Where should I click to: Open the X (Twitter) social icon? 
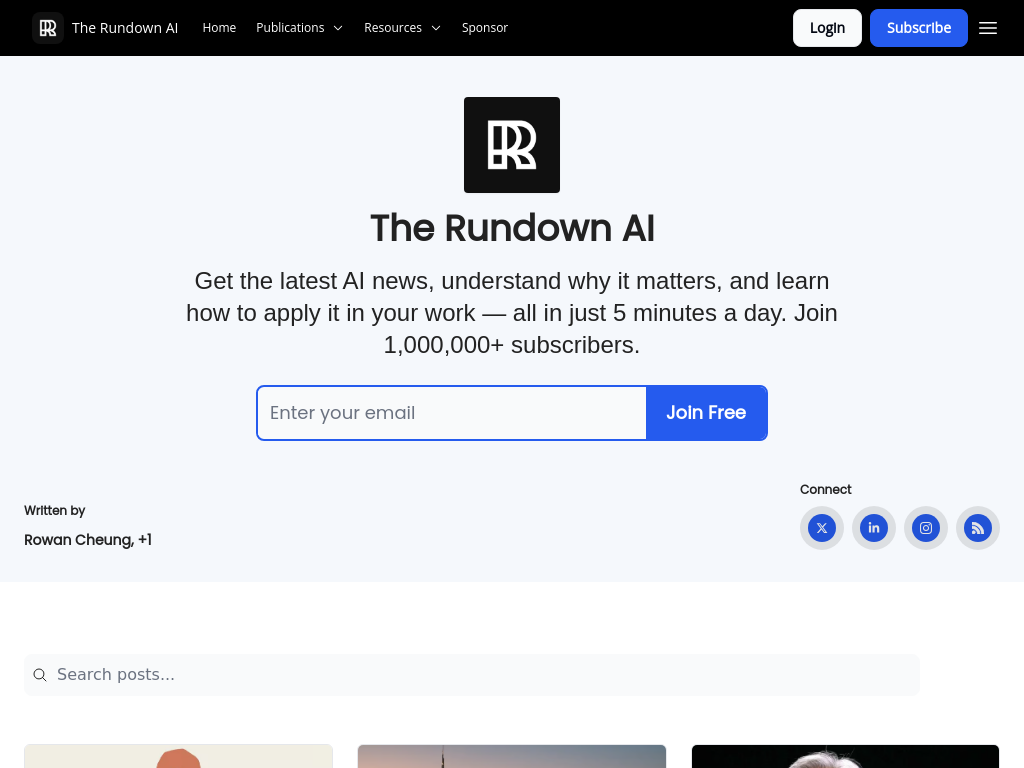point(822,528)
